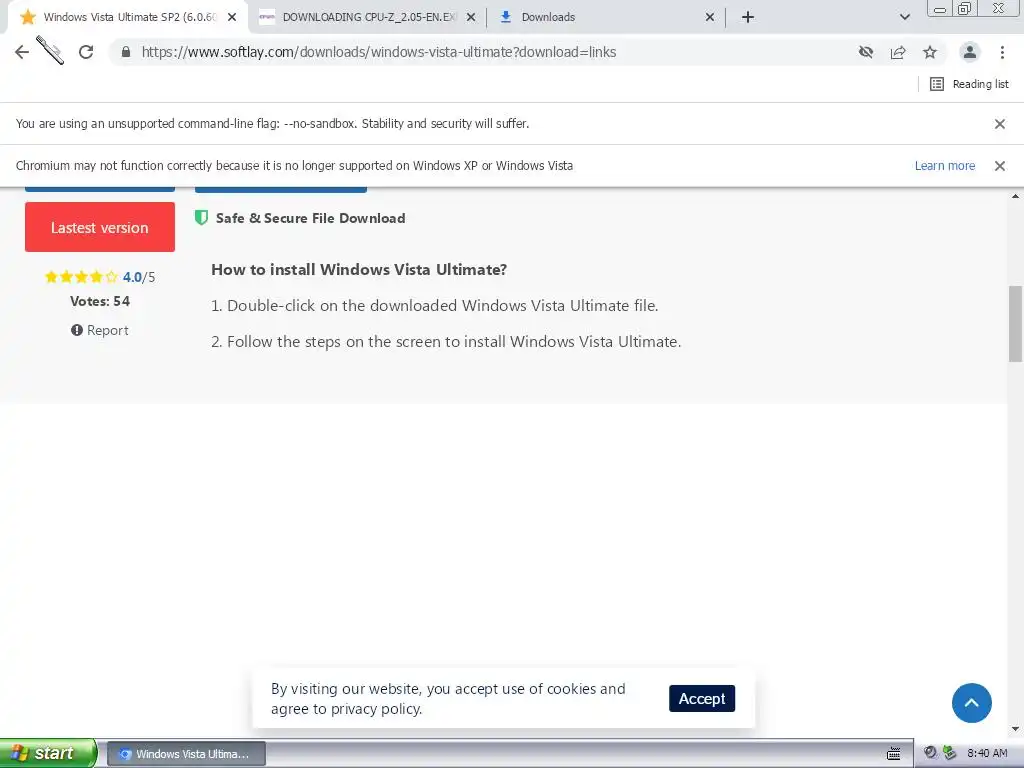Image resolution: width=1024 pixels, height=768 pixels.
Task: Click the Follow the steps on screen instruction
Action: coord(446,342)
